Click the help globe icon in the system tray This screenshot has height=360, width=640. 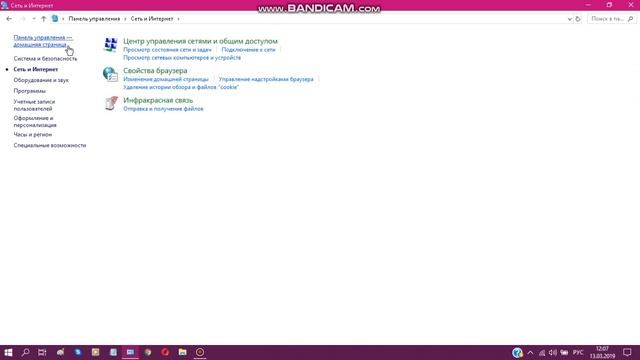(517, 353)
